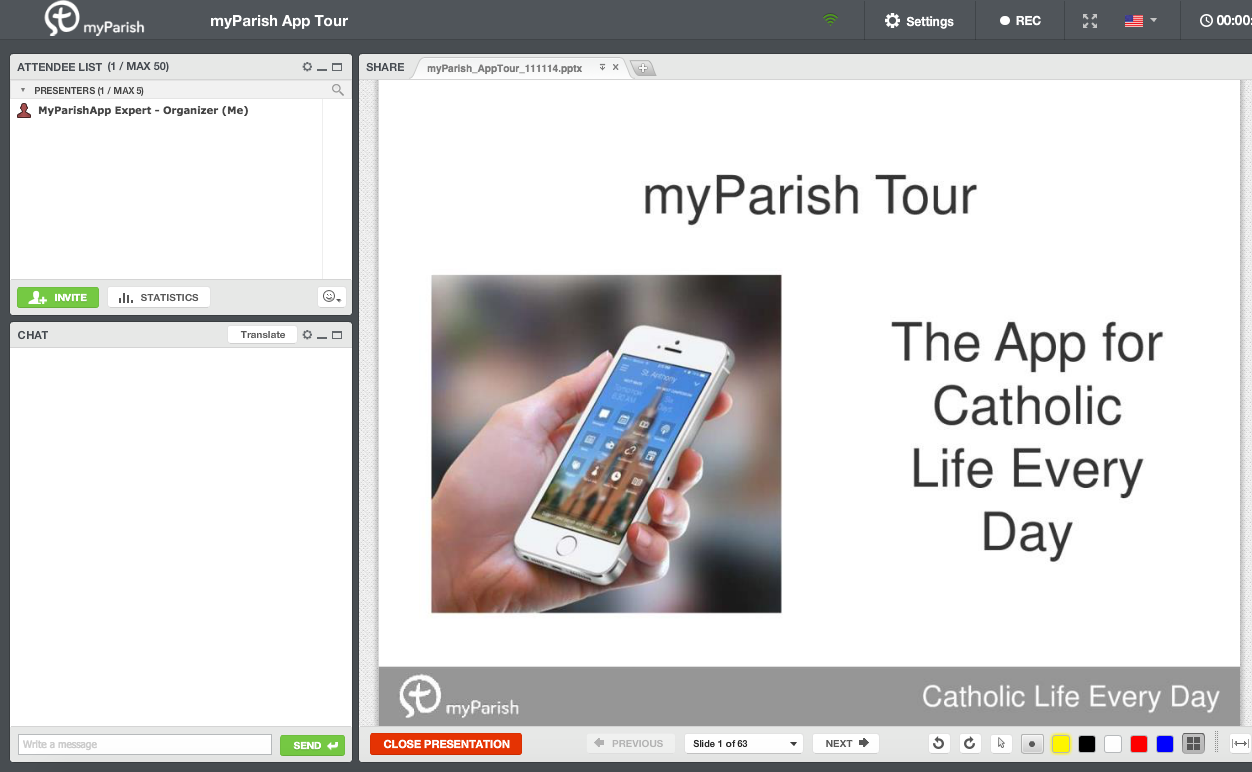Click the rotate right (redo) icon

pyautogui.click(x=969, y=743)
